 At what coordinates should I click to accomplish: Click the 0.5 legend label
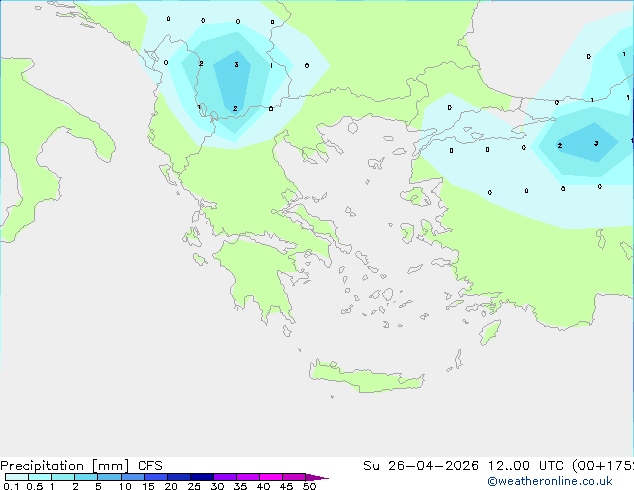click(x=35, y=486)
